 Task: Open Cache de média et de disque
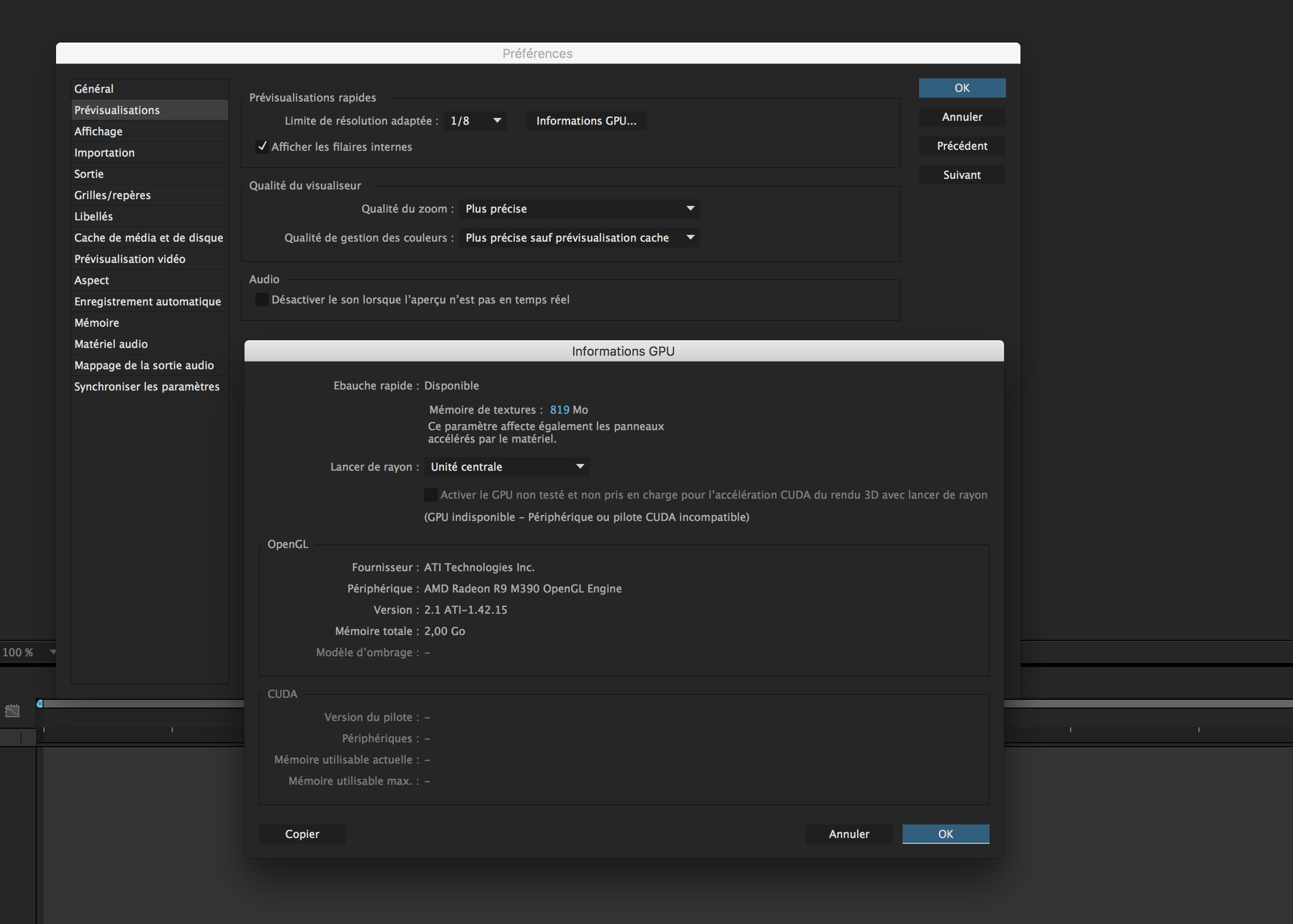pos(148,238)
